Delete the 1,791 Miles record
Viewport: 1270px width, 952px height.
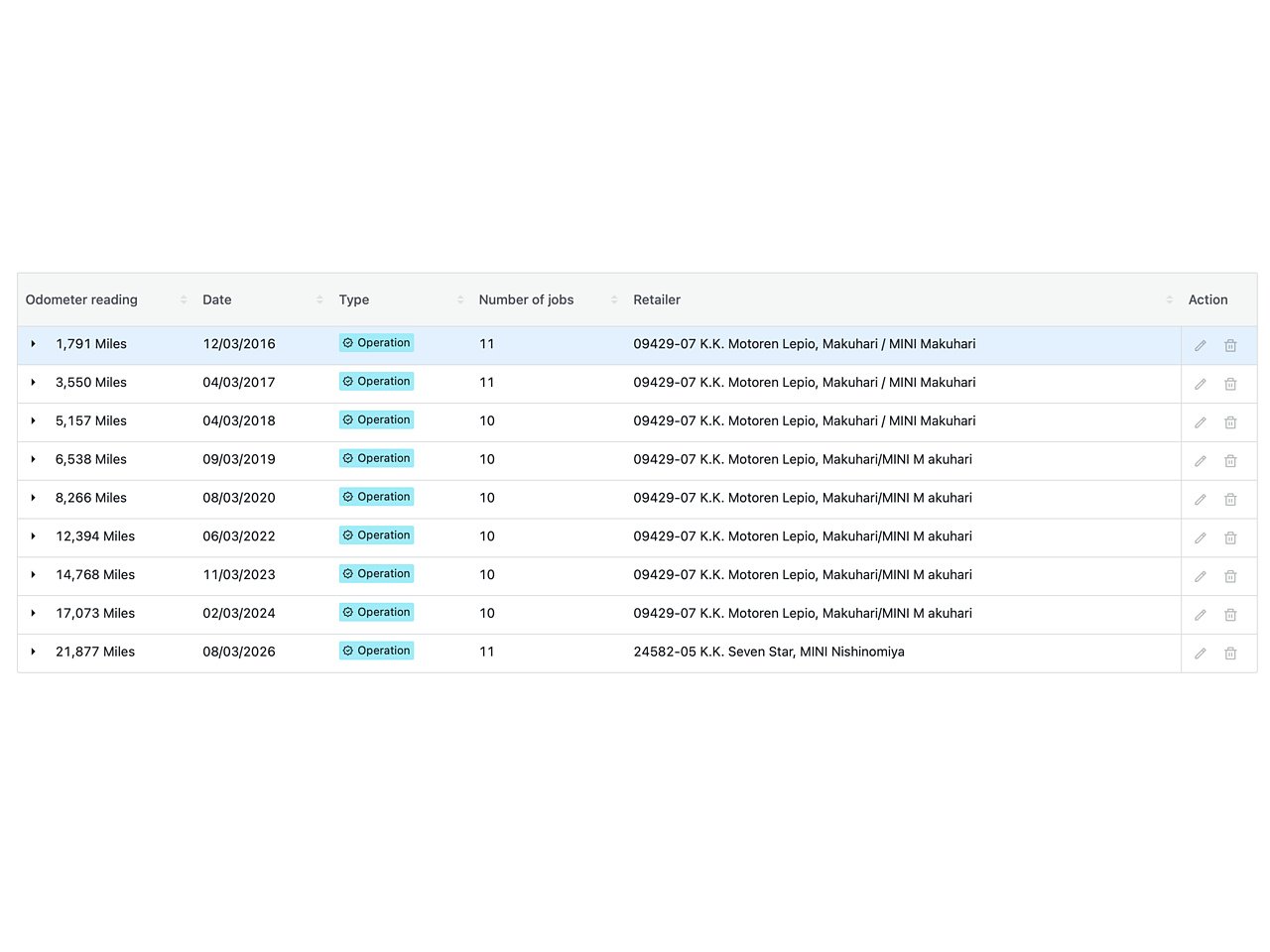pyautogui.click(x=1230, y=346)
